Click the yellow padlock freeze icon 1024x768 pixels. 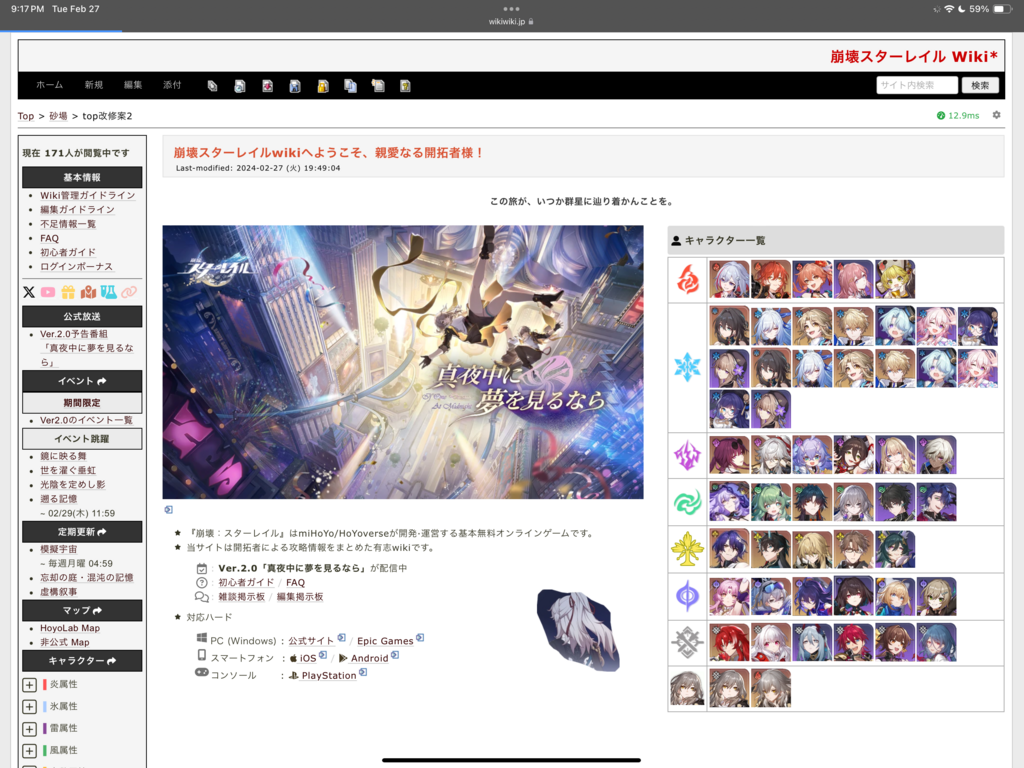323,86
